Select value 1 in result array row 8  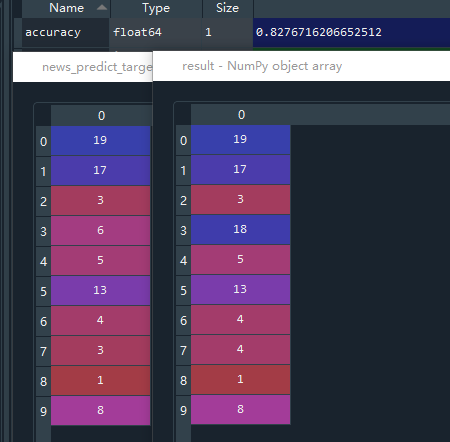[x=240, y=379]
